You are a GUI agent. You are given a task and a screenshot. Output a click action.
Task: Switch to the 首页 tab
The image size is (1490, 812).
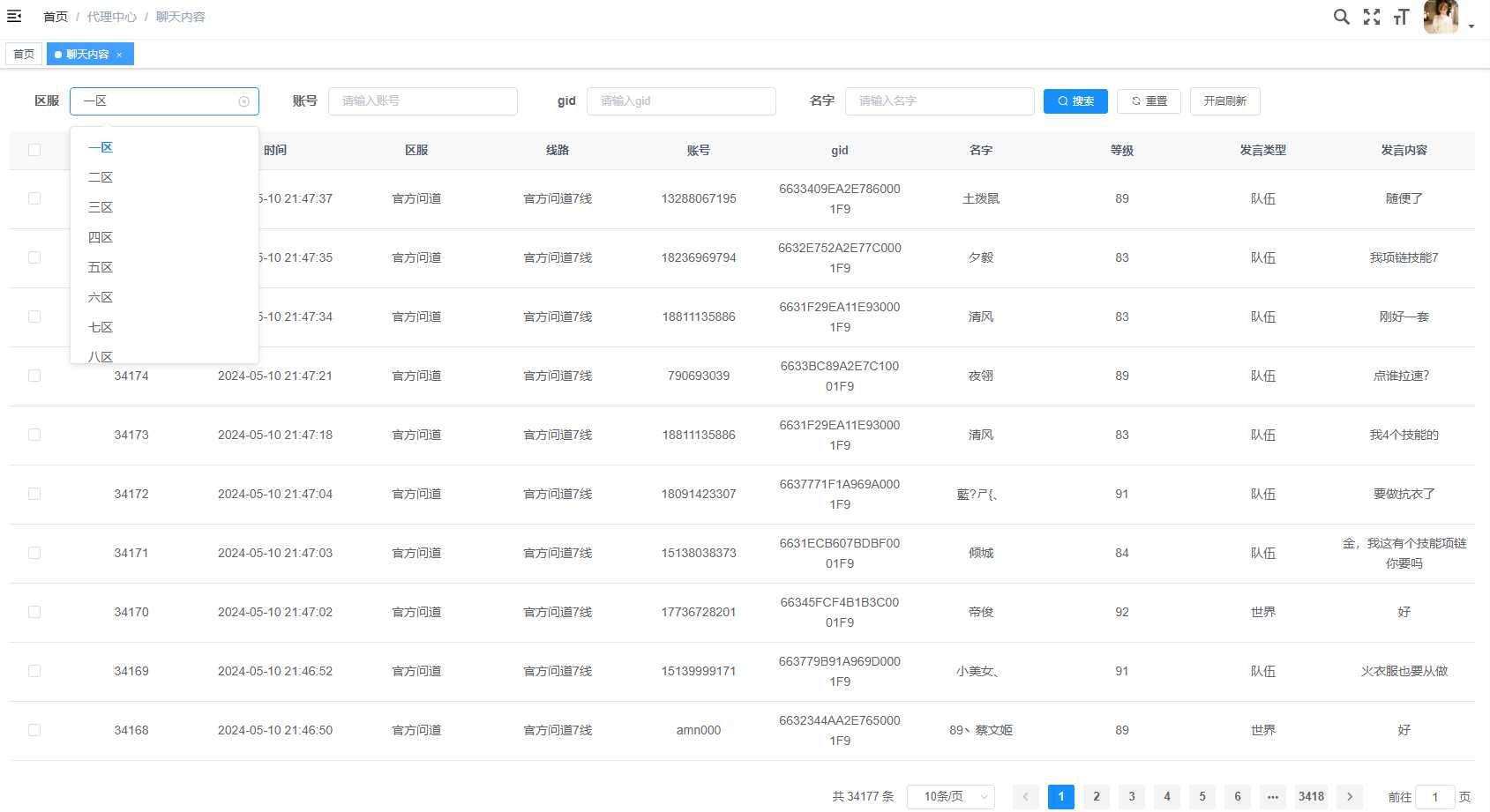pos(24,55)
